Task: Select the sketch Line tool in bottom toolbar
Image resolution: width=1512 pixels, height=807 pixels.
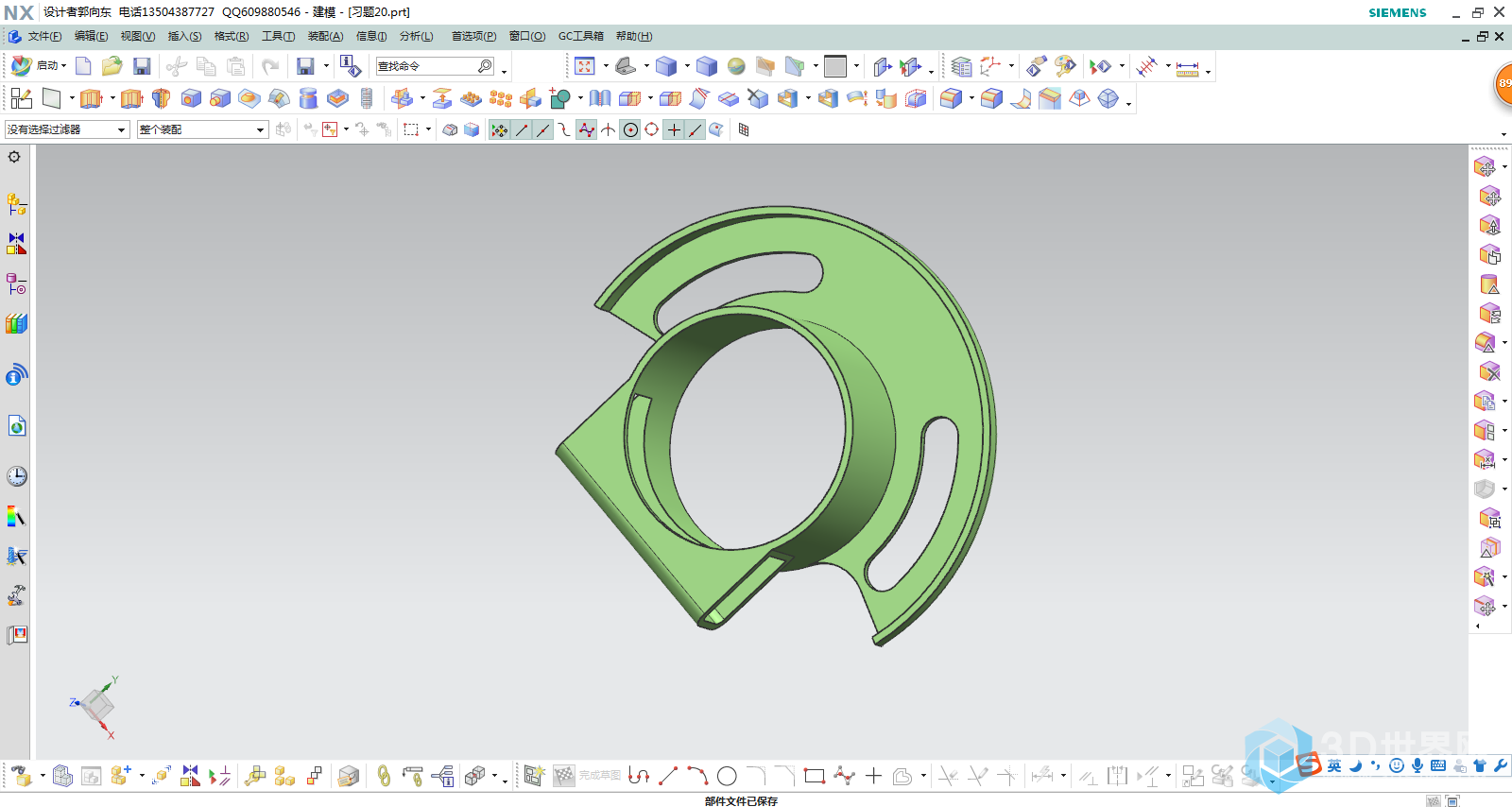Action: pos(668,776)
